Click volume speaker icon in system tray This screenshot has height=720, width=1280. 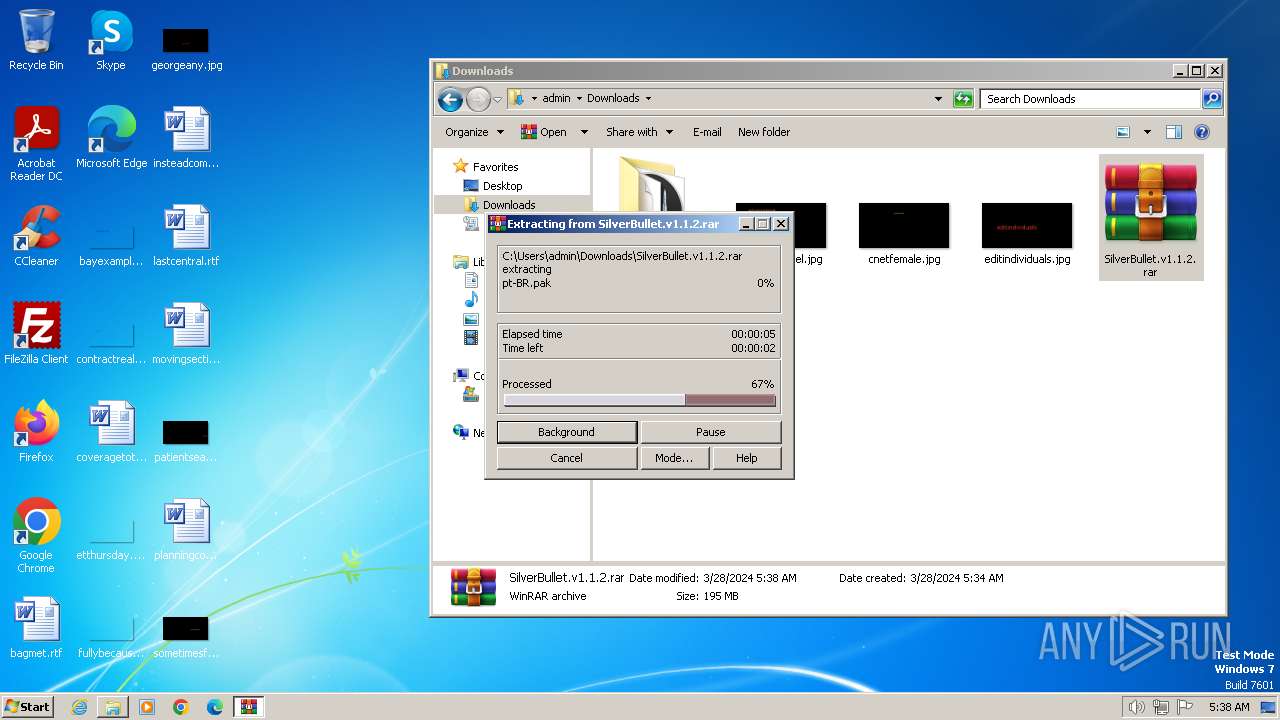coord(1136,707)
